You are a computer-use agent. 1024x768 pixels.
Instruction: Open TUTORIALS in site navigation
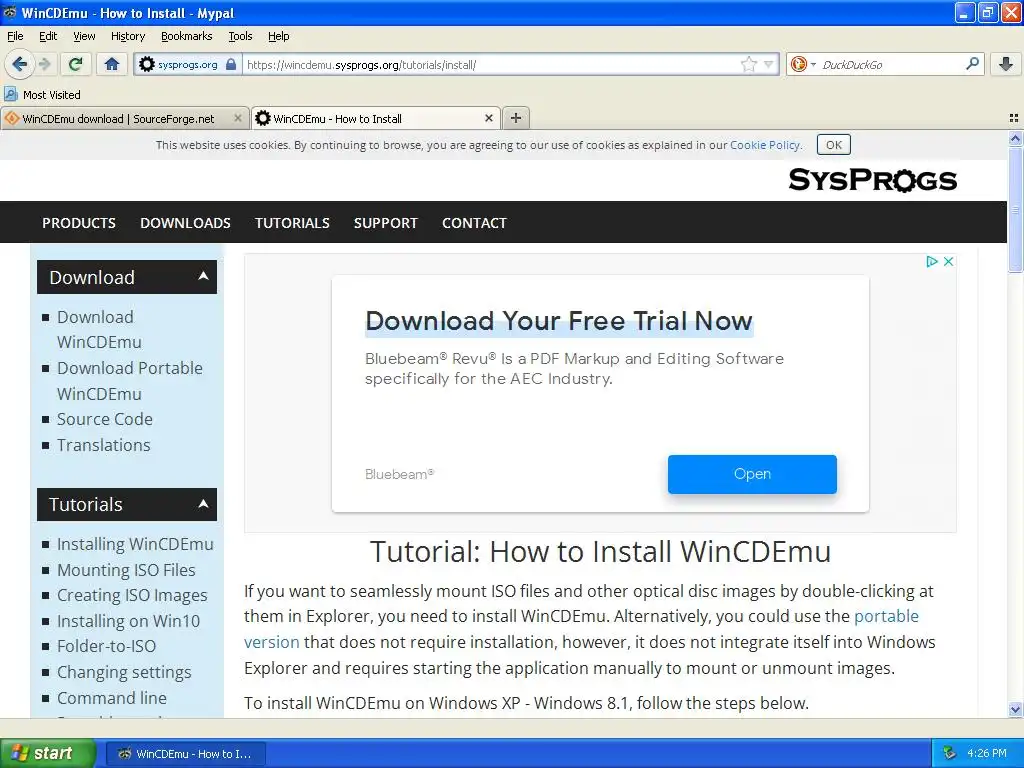pyautogui.click(x=293, y=223)
